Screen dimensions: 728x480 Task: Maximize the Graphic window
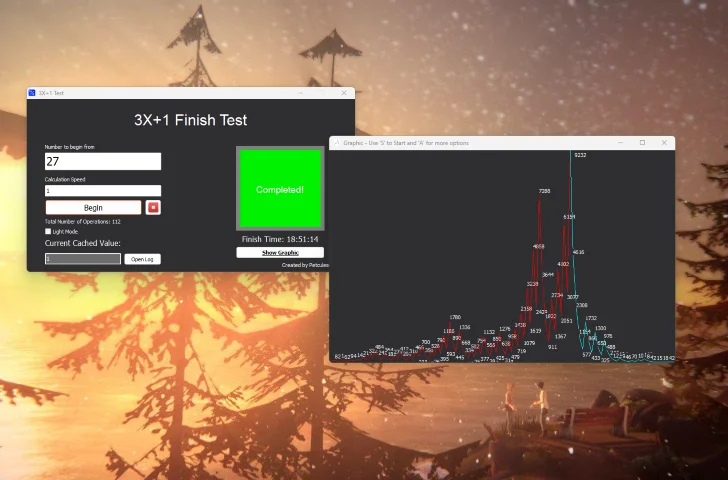tap(642, 143)
